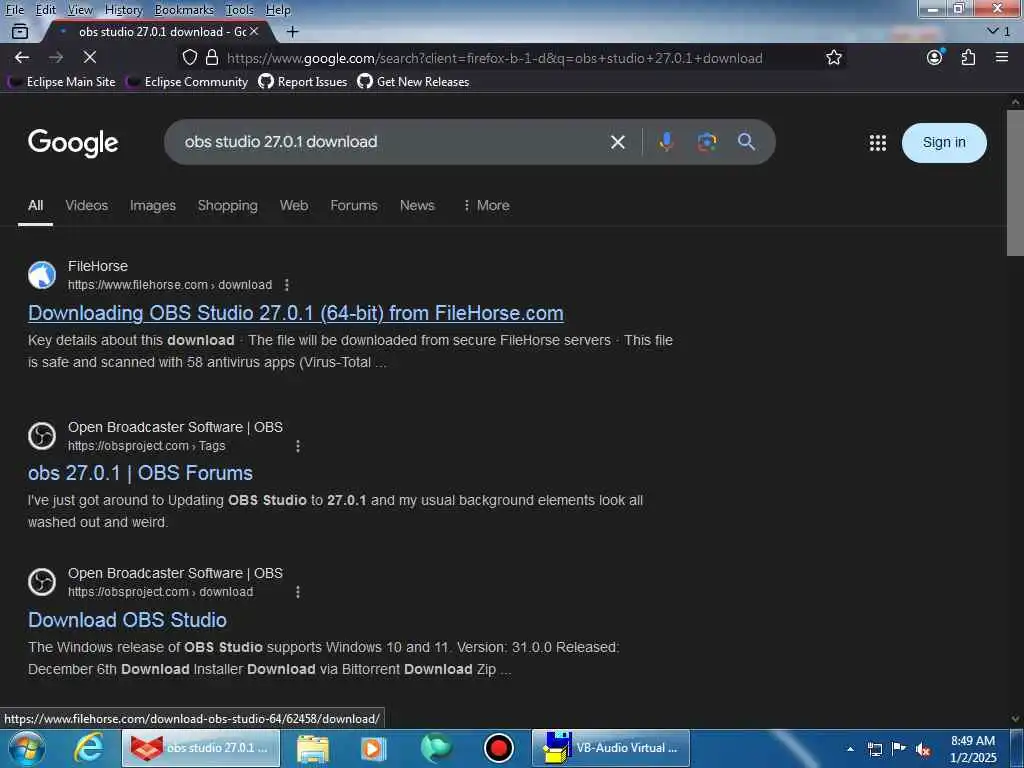Switch to the Shopping results tab
Screen dimensions: 1024x768
227,205
